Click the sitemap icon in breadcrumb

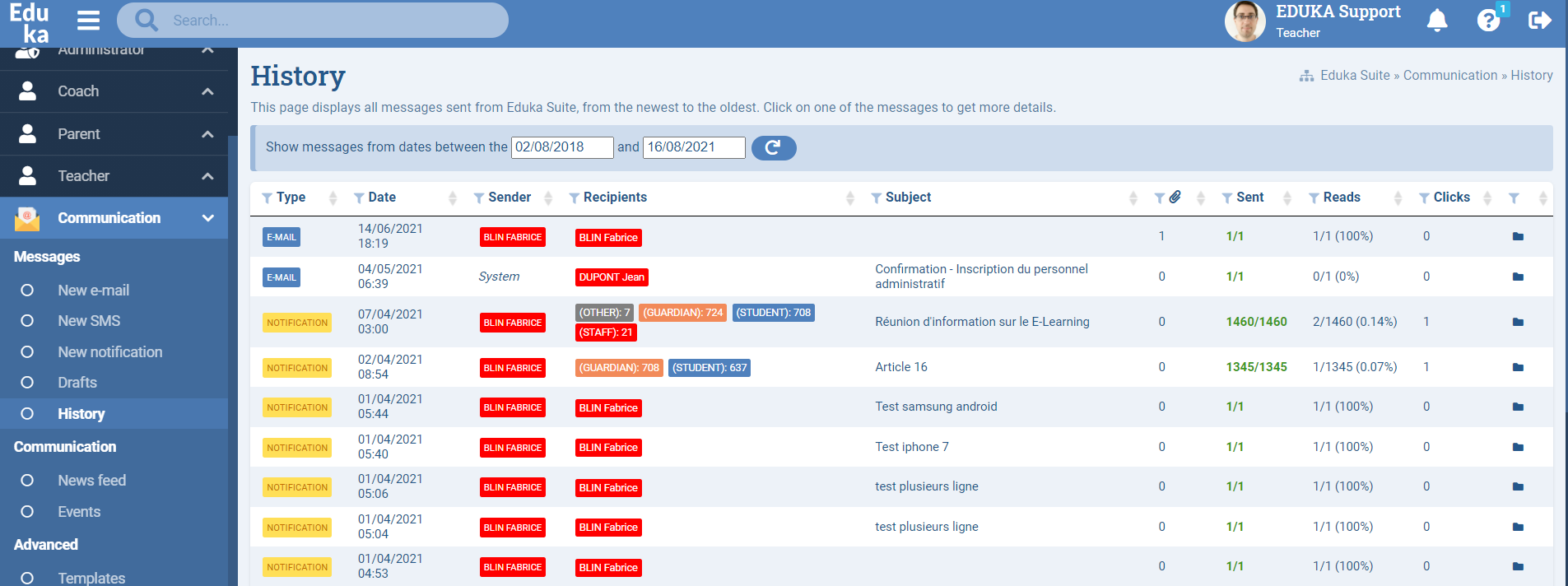pyautogui.click(x=1306, y=76)
